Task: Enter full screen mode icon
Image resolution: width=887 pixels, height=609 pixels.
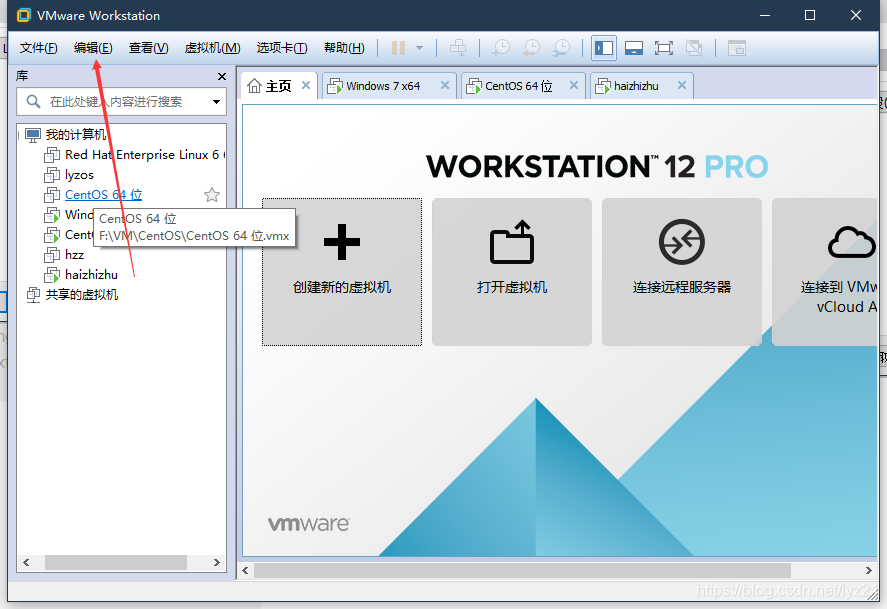Action: click(x=664, y=48)
